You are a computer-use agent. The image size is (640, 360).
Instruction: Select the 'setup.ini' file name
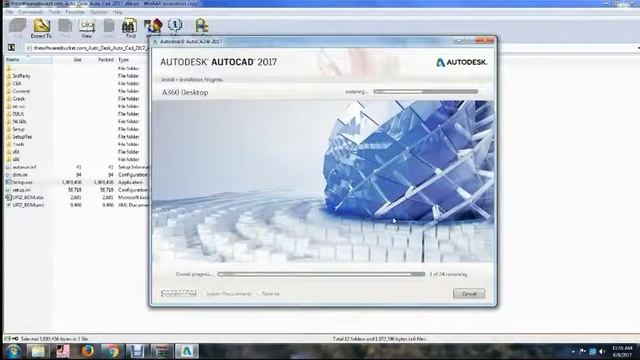click(x=22, y=190)
